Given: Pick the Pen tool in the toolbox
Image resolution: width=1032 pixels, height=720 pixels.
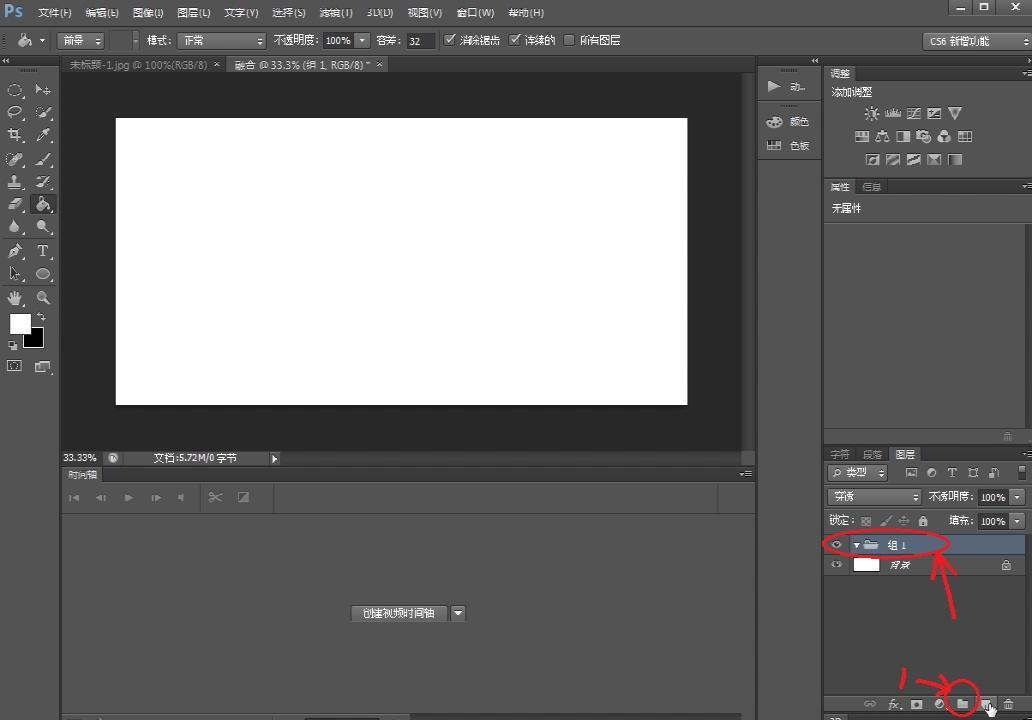Looking at the screenshot, I should tap(15, 251).
